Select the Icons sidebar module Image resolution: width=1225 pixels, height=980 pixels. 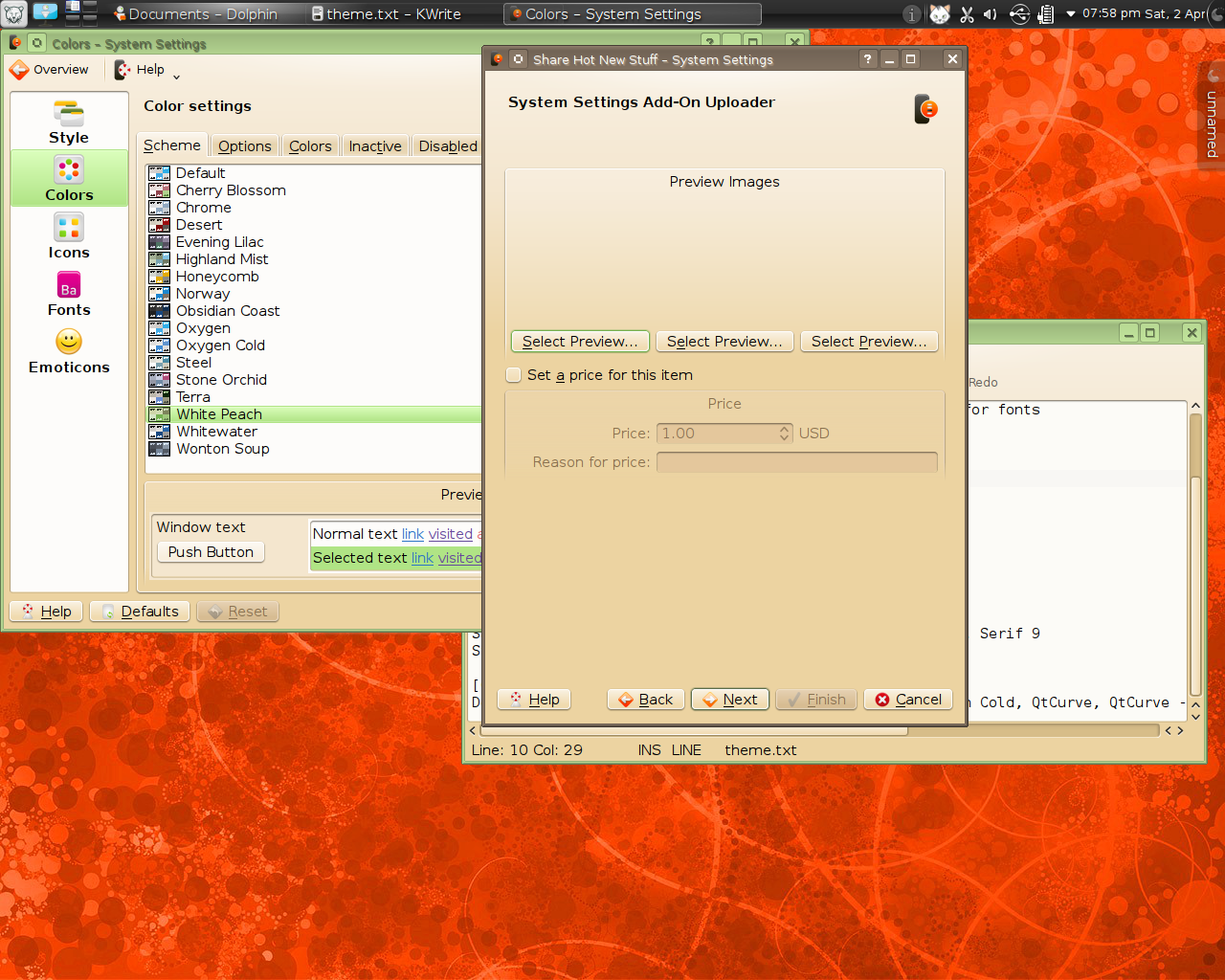[x=69, y=236]
